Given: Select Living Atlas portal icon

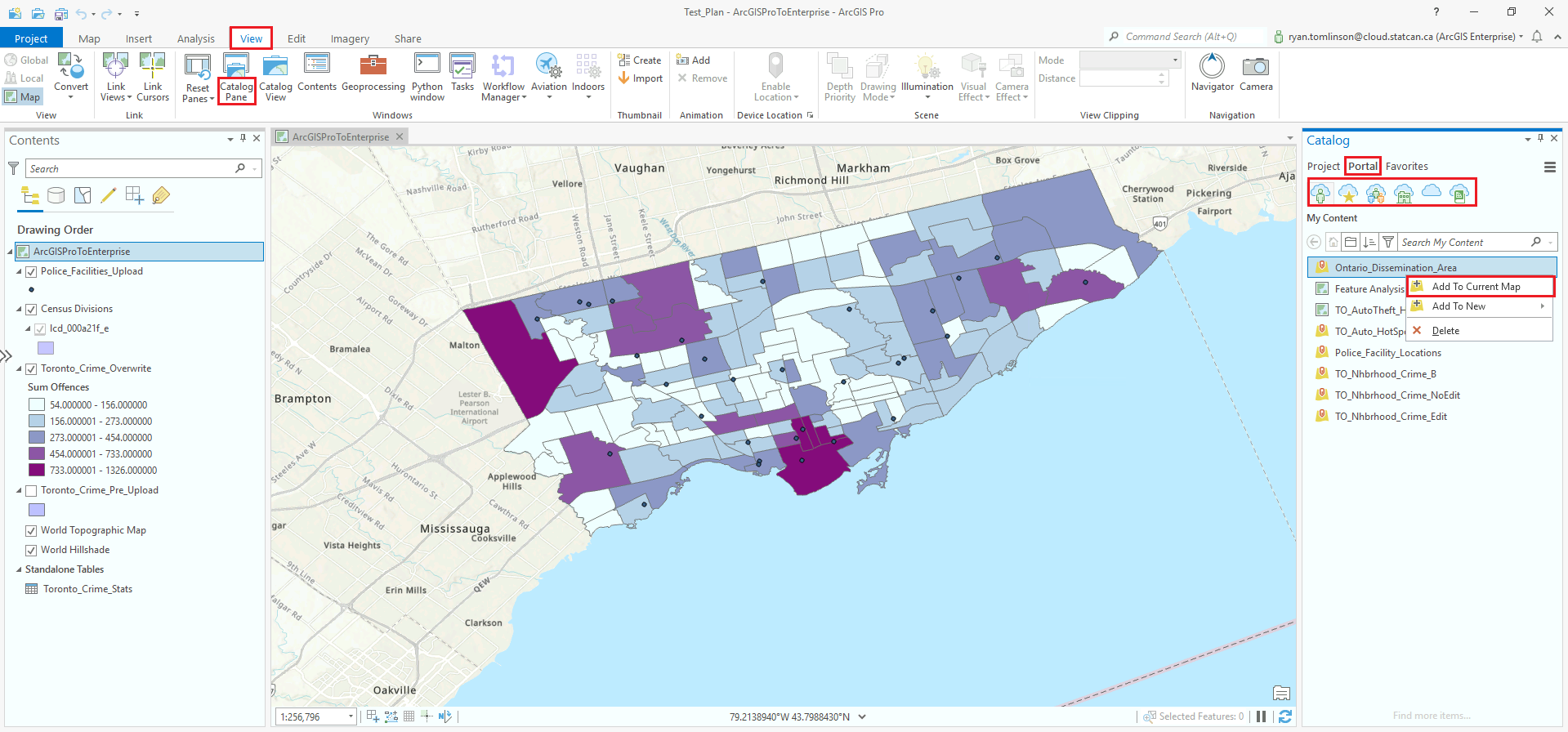Looking at the screenshot, I should pos(1459,193).
